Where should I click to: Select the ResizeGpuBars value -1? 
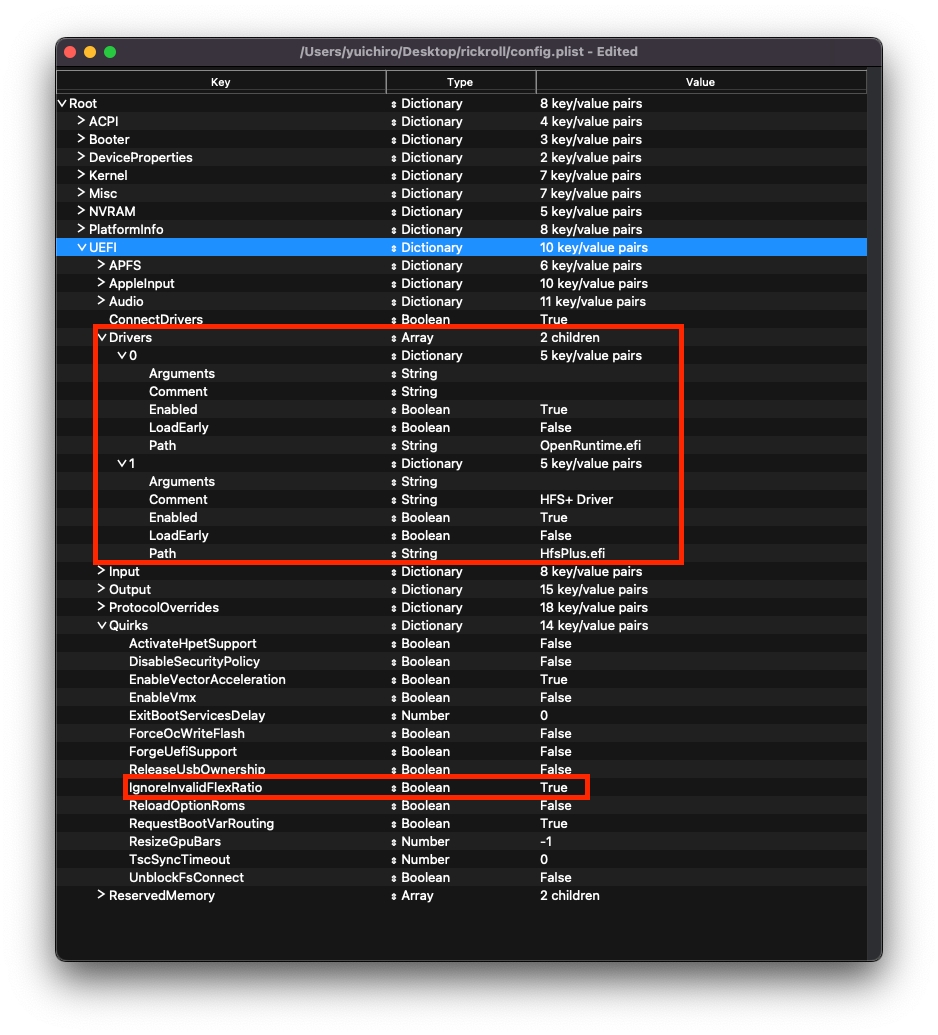[546, 841]
